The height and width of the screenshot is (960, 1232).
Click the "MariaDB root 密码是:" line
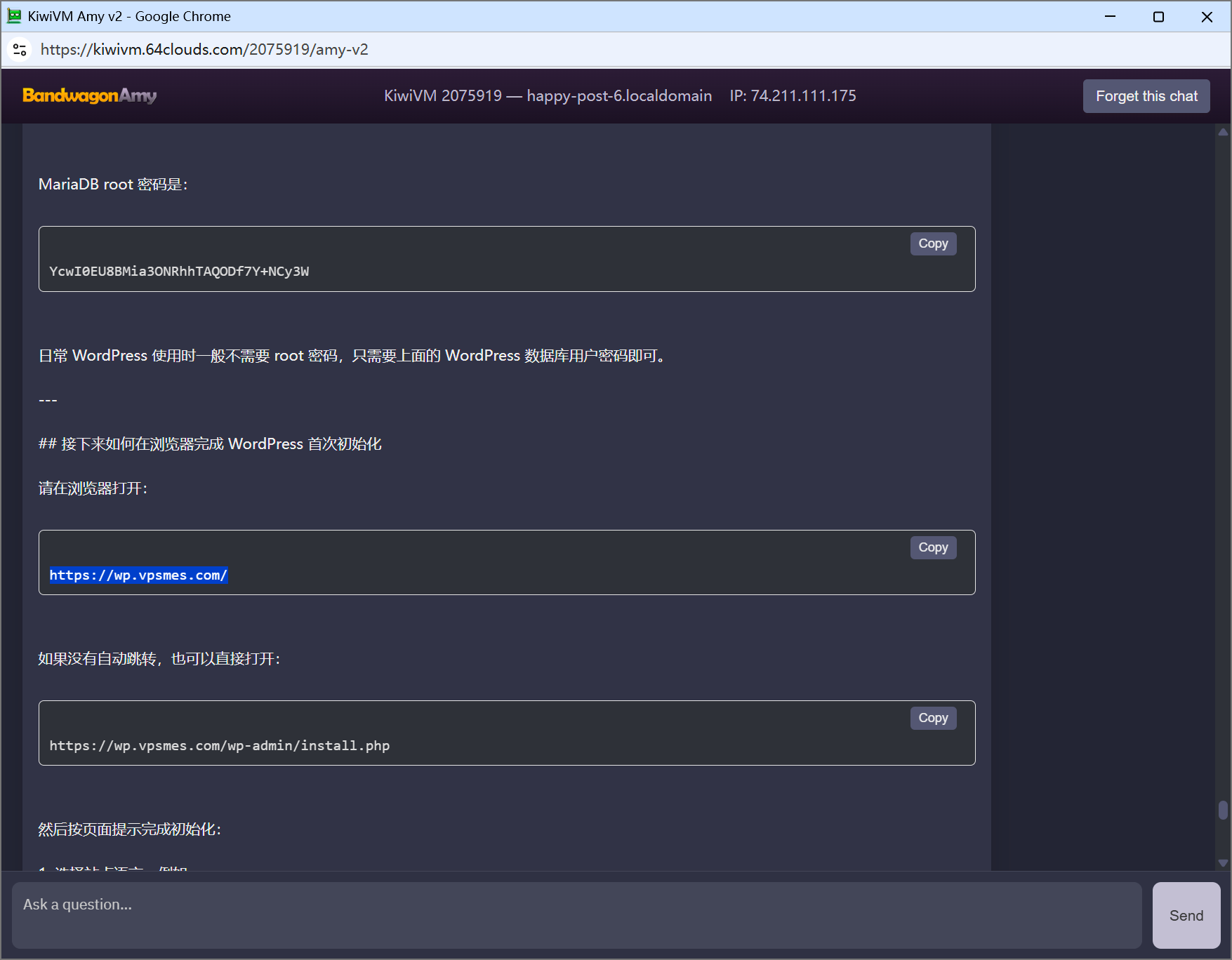pyautogui.click(x=113, y=185)
